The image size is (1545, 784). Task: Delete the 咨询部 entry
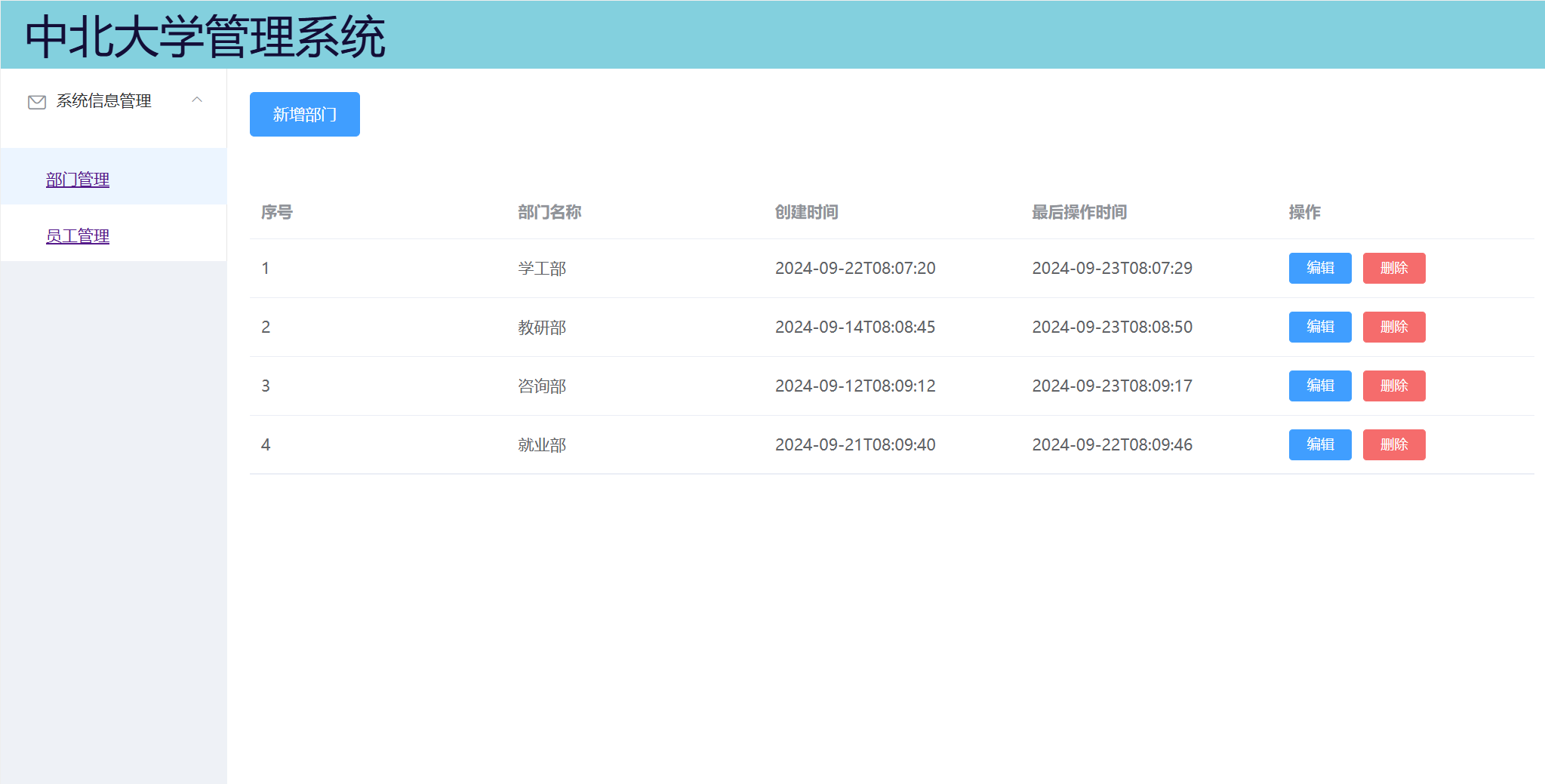pos(1393,386)
